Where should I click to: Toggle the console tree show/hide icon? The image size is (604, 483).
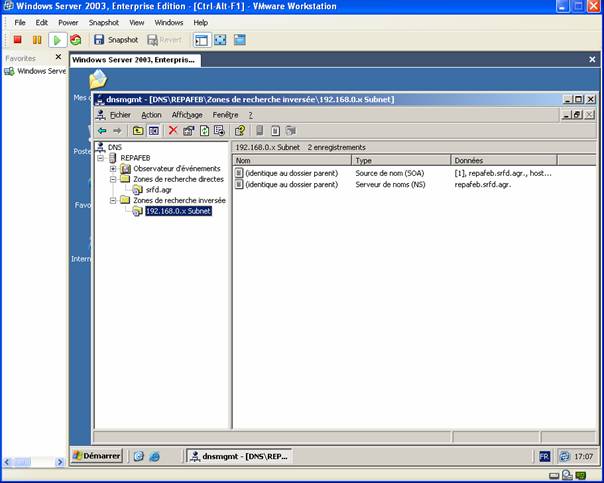[x=154, y=131]
